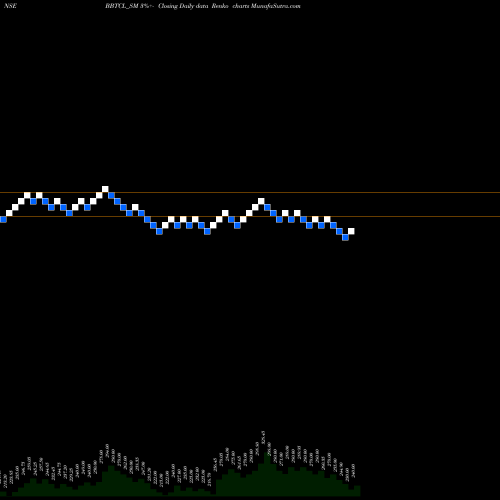Screen dimensions: 500x500
Task: Select the lowest blue brick near chart end
Action: coord(345,237)
